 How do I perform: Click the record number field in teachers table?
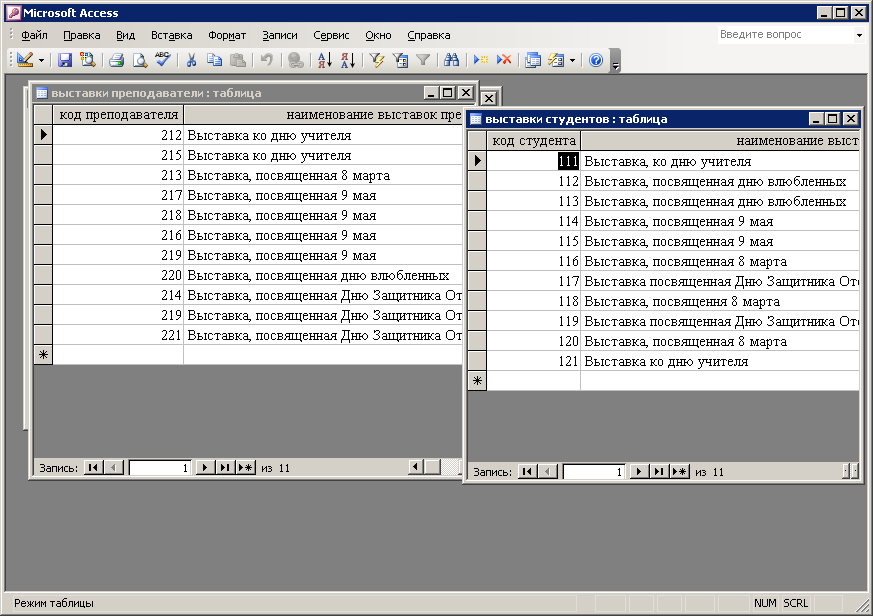coord(160,468)
